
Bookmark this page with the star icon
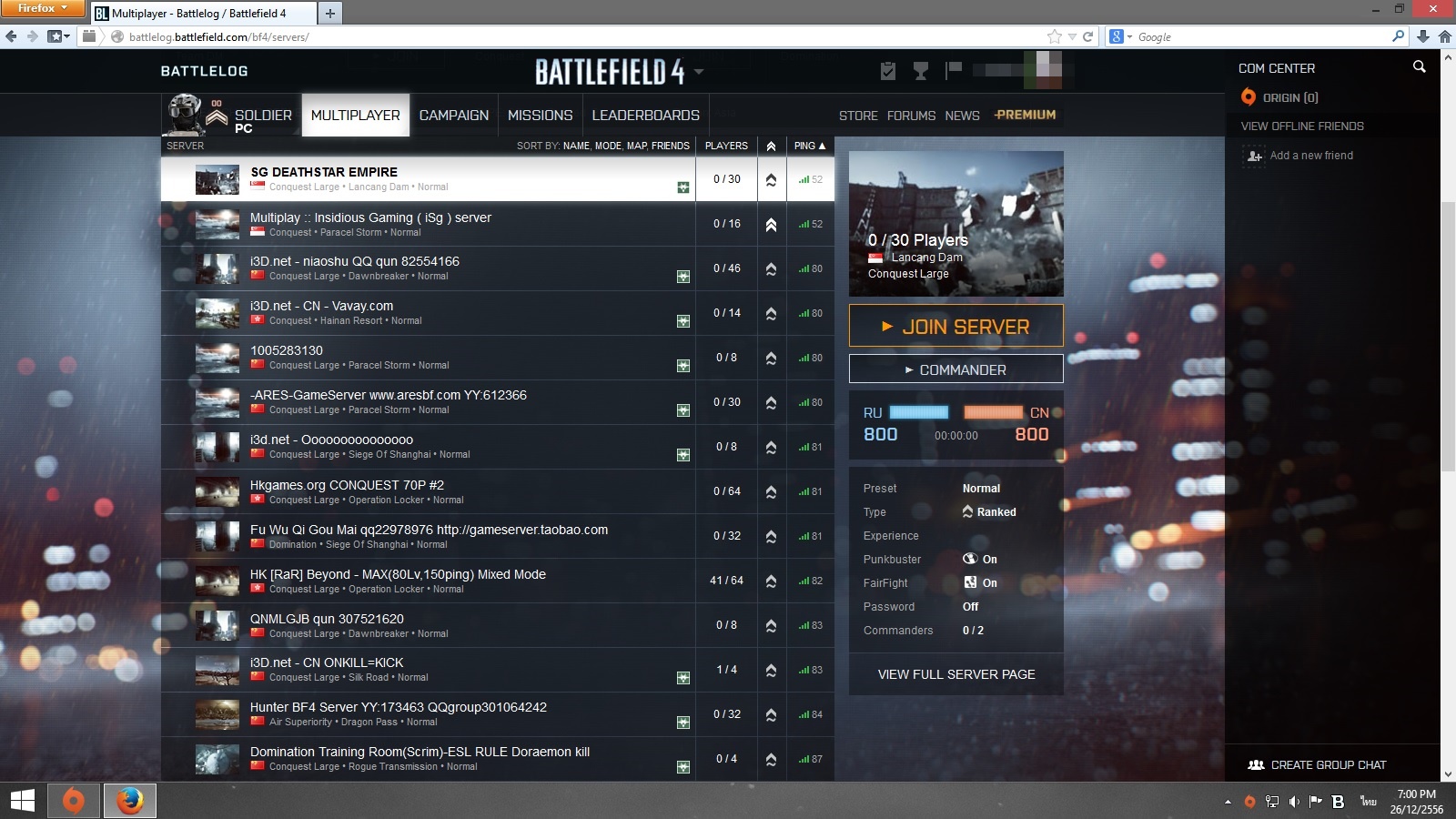(x=1055, y=36)
